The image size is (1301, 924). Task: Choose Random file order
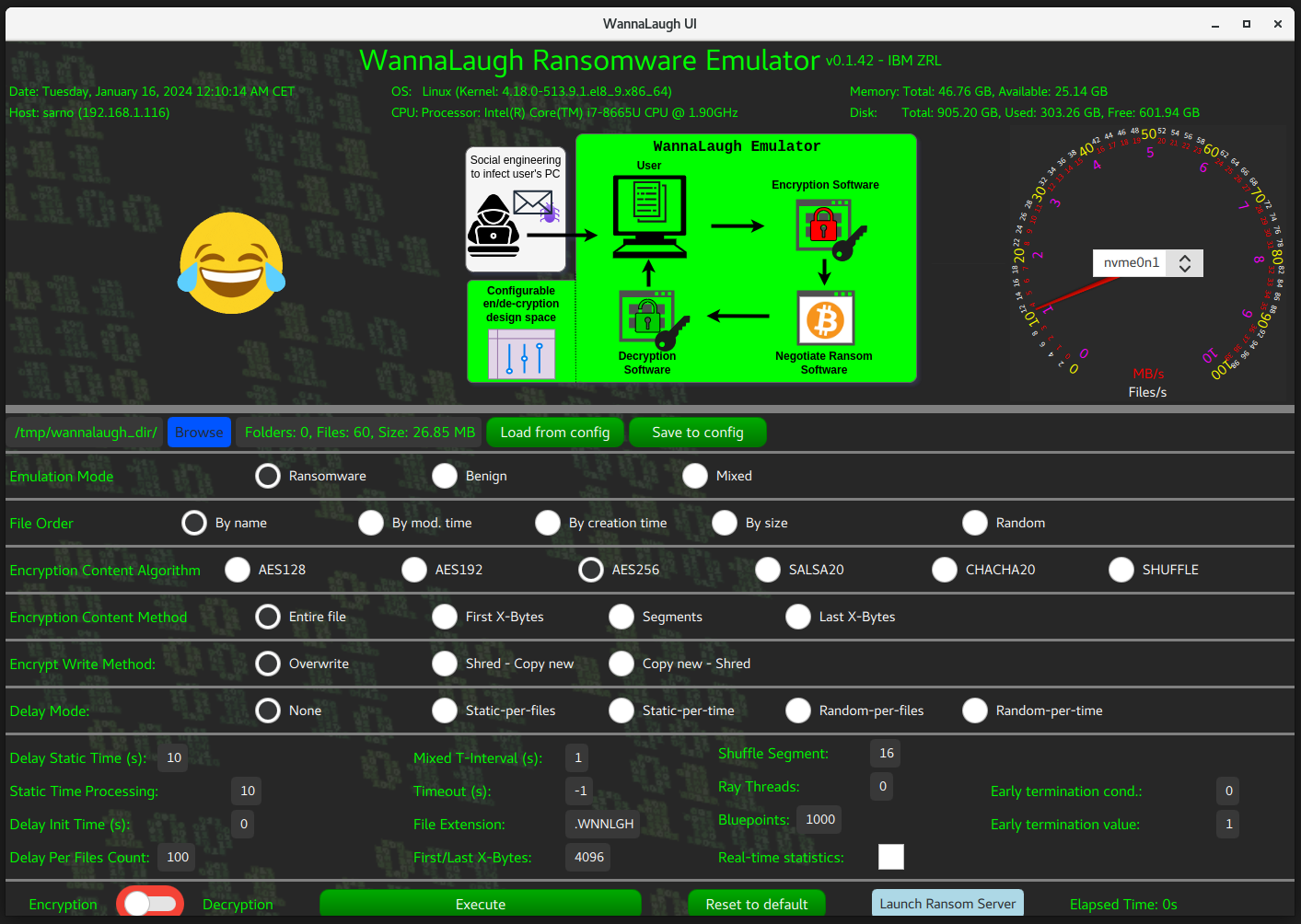[x=975, y=523]
